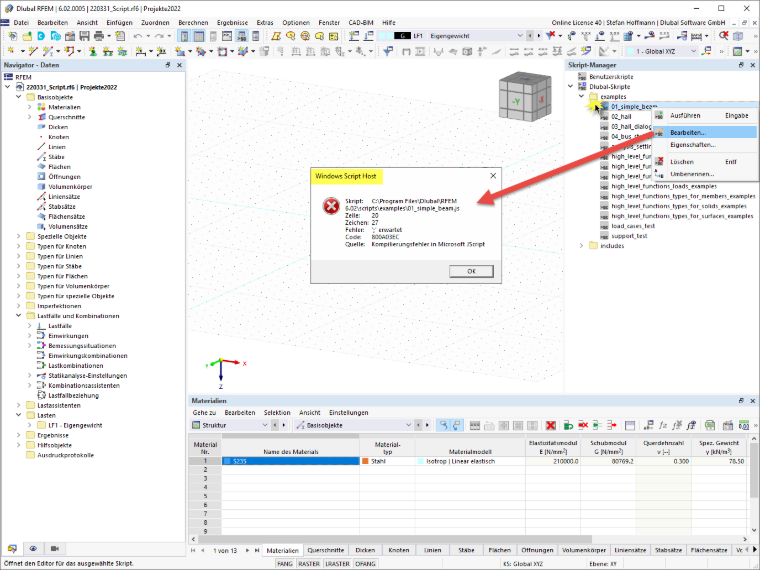The width and height of the screenshot is (760, 570).
Task: Click the new line star icon in toolbar
Action: point(32,51)
